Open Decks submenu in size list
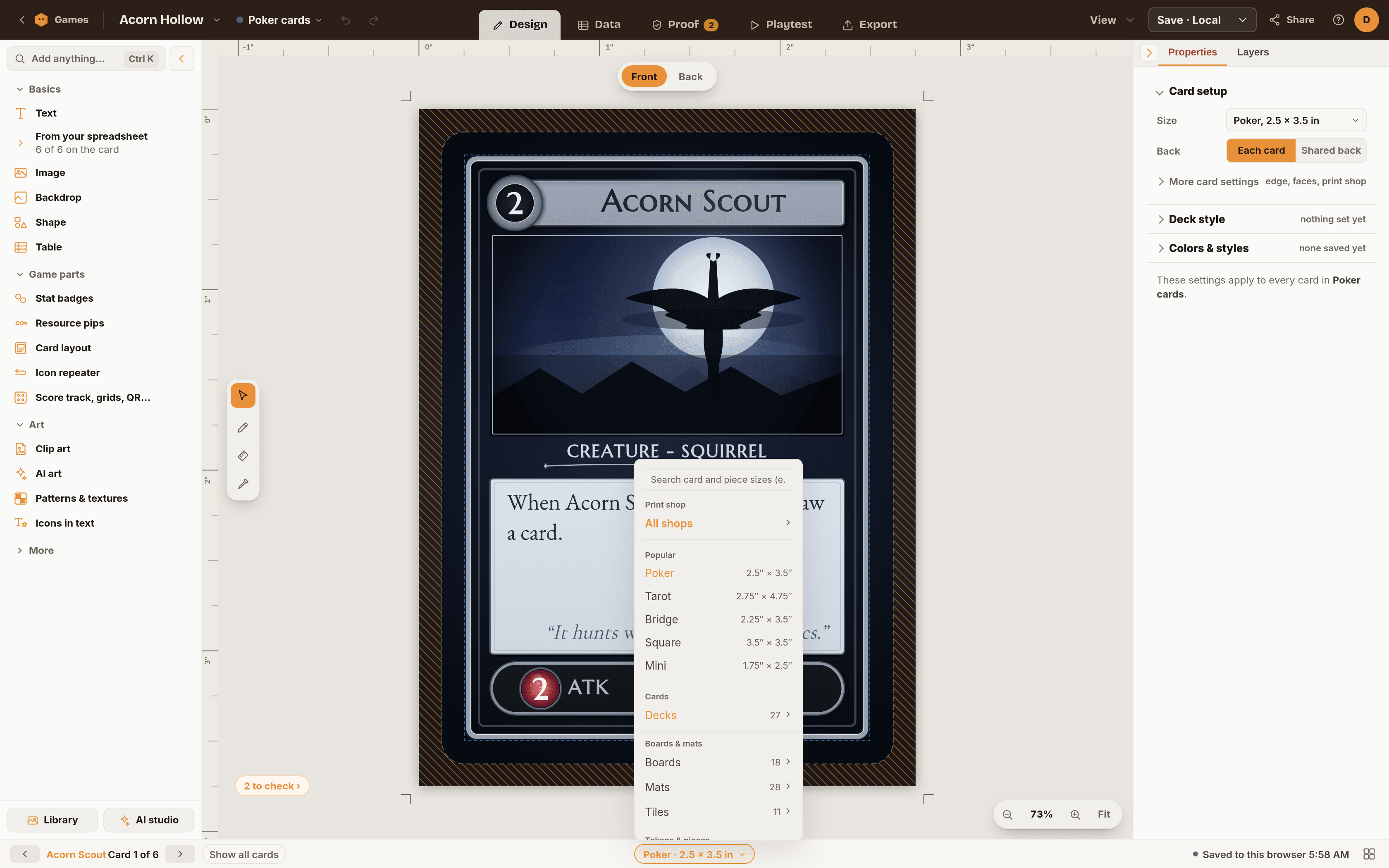This screenshot has width=1389, height=868. [x=718, y=715]
